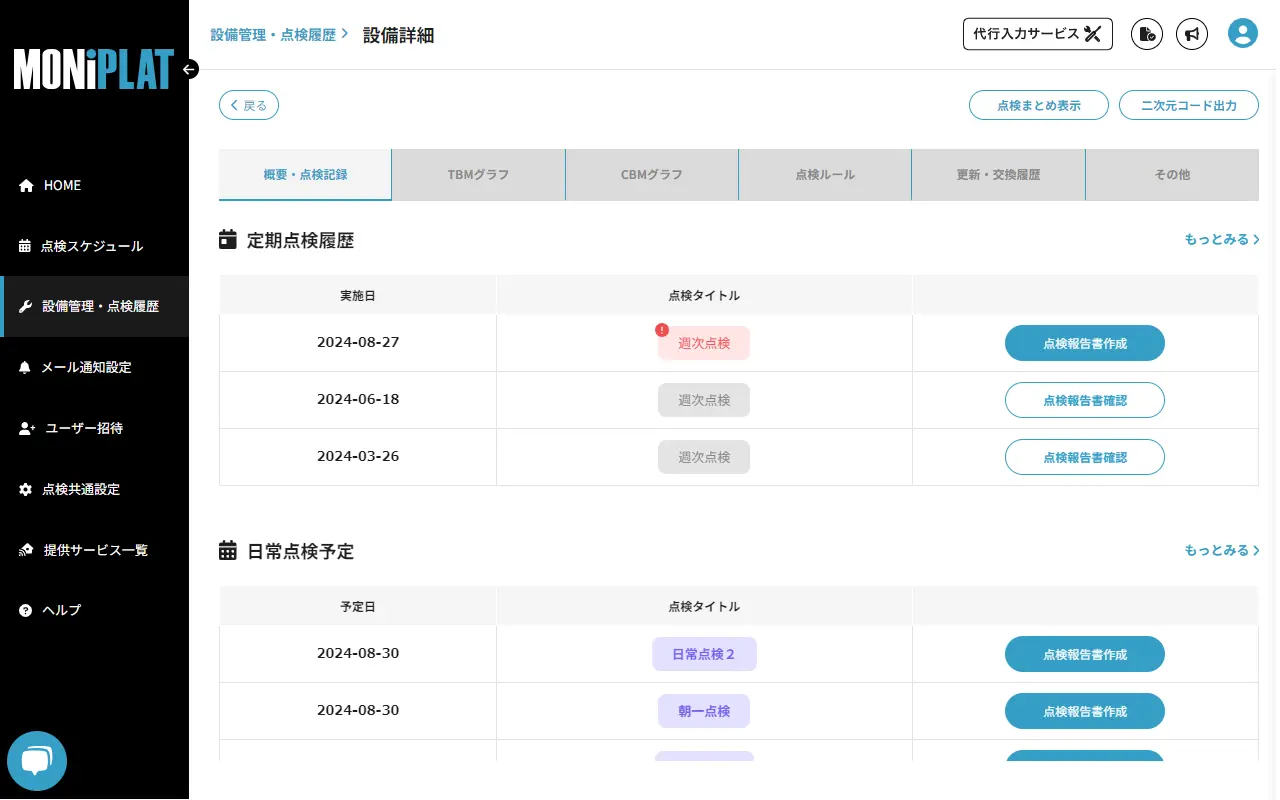
Task: Open the user profile avatar icon
Action: coord(1242,34)
